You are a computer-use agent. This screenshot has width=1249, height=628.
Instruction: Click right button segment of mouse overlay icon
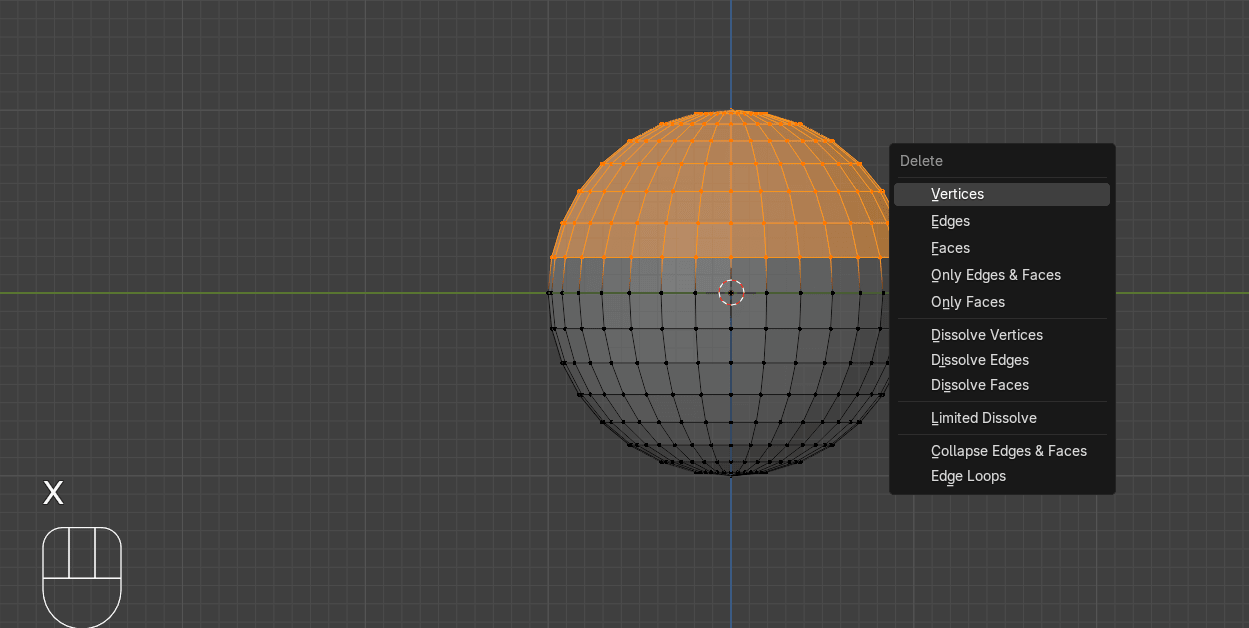108,553
